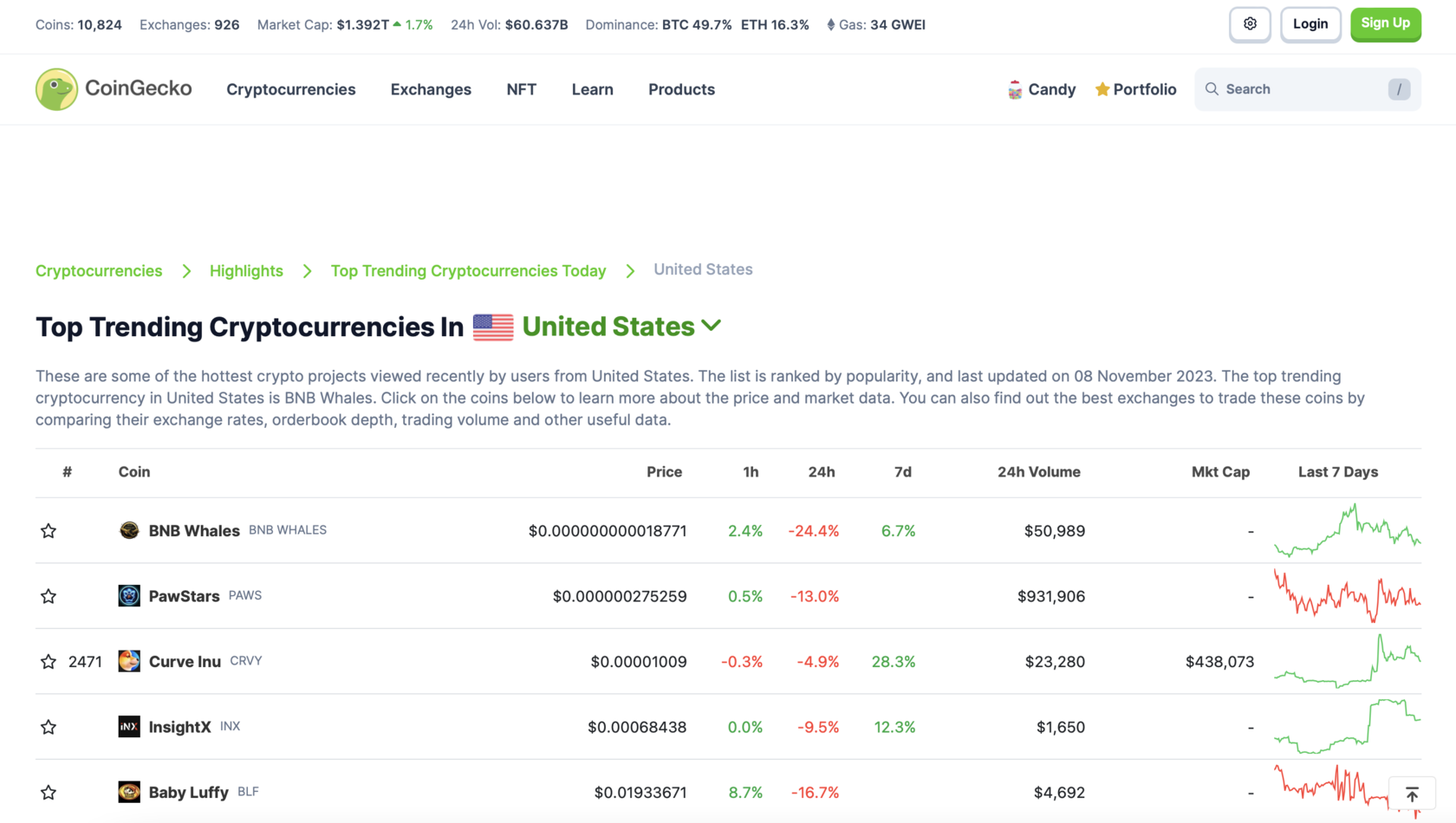Viewport: 1456px width, 823px height.
Task: Click the Candy rewards icon
Action: 1015,88
